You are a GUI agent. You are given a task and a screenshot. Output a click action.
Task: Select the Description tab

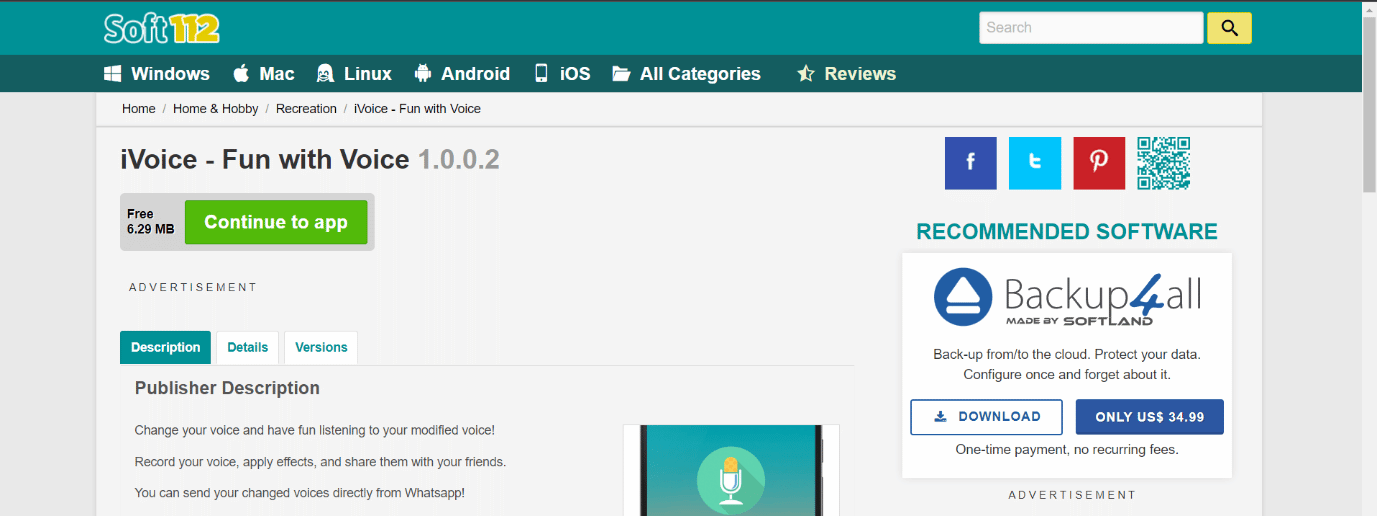pos(166,348)
